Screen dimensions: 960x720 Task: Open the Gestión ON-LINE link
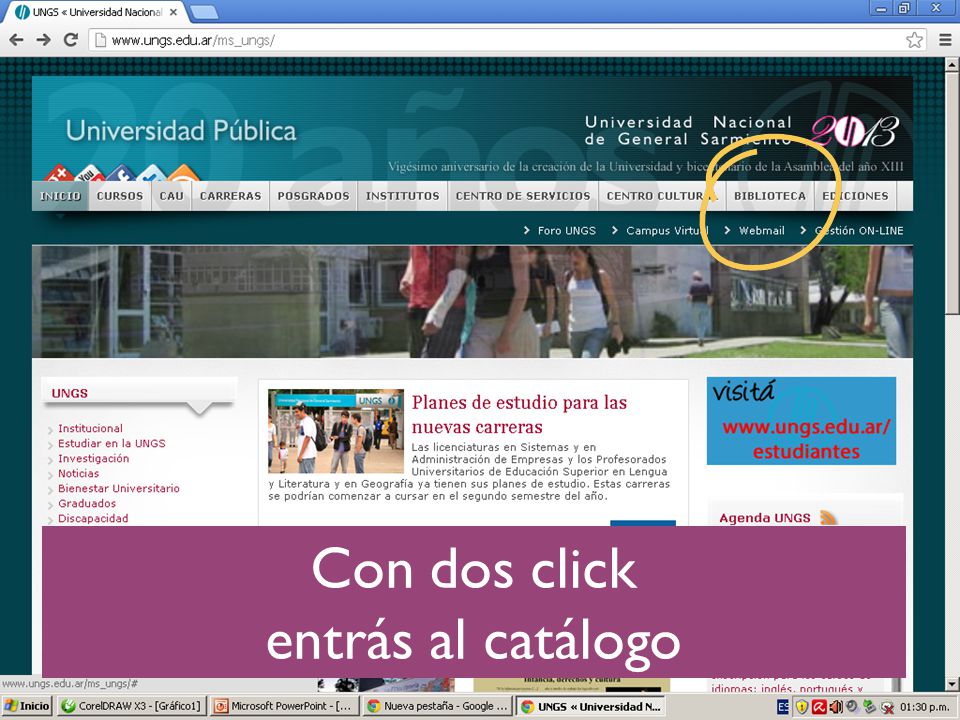click(x=858, y=231)
